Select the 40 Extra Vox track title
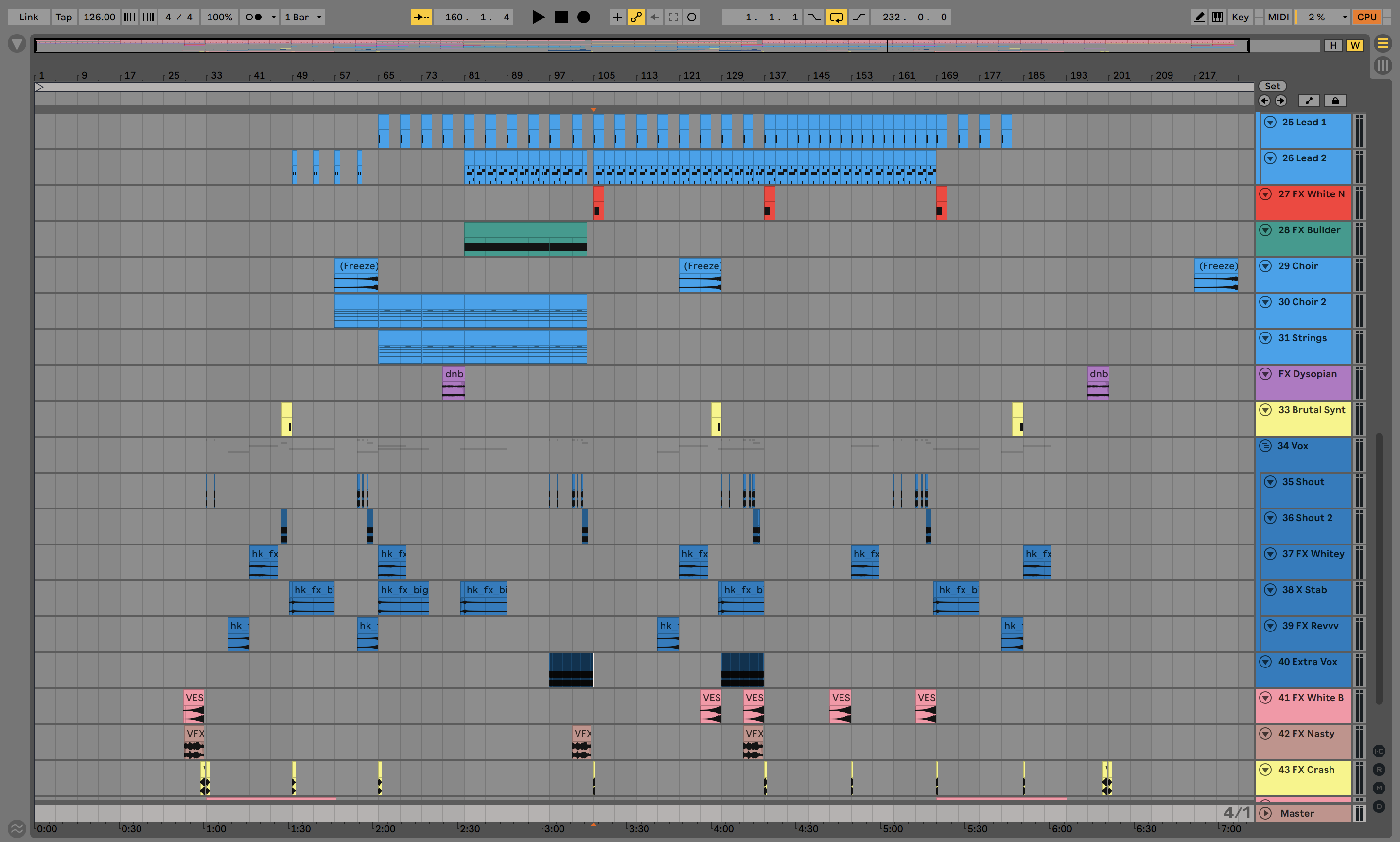This screenshot has width=1400, height=842. click(1308, 662)
